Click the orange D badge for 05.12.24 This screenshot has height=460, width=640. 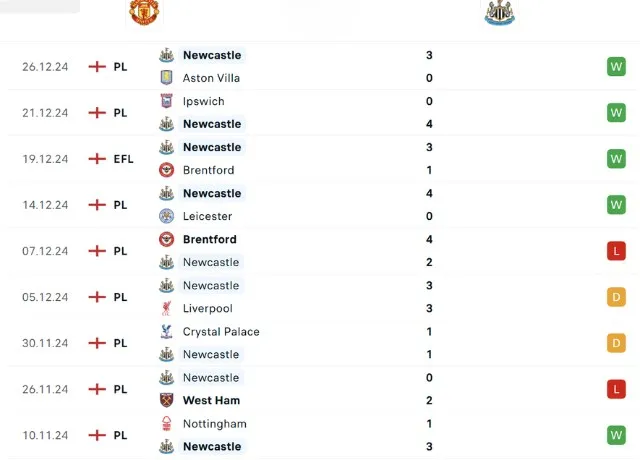[x=616, y=297]
